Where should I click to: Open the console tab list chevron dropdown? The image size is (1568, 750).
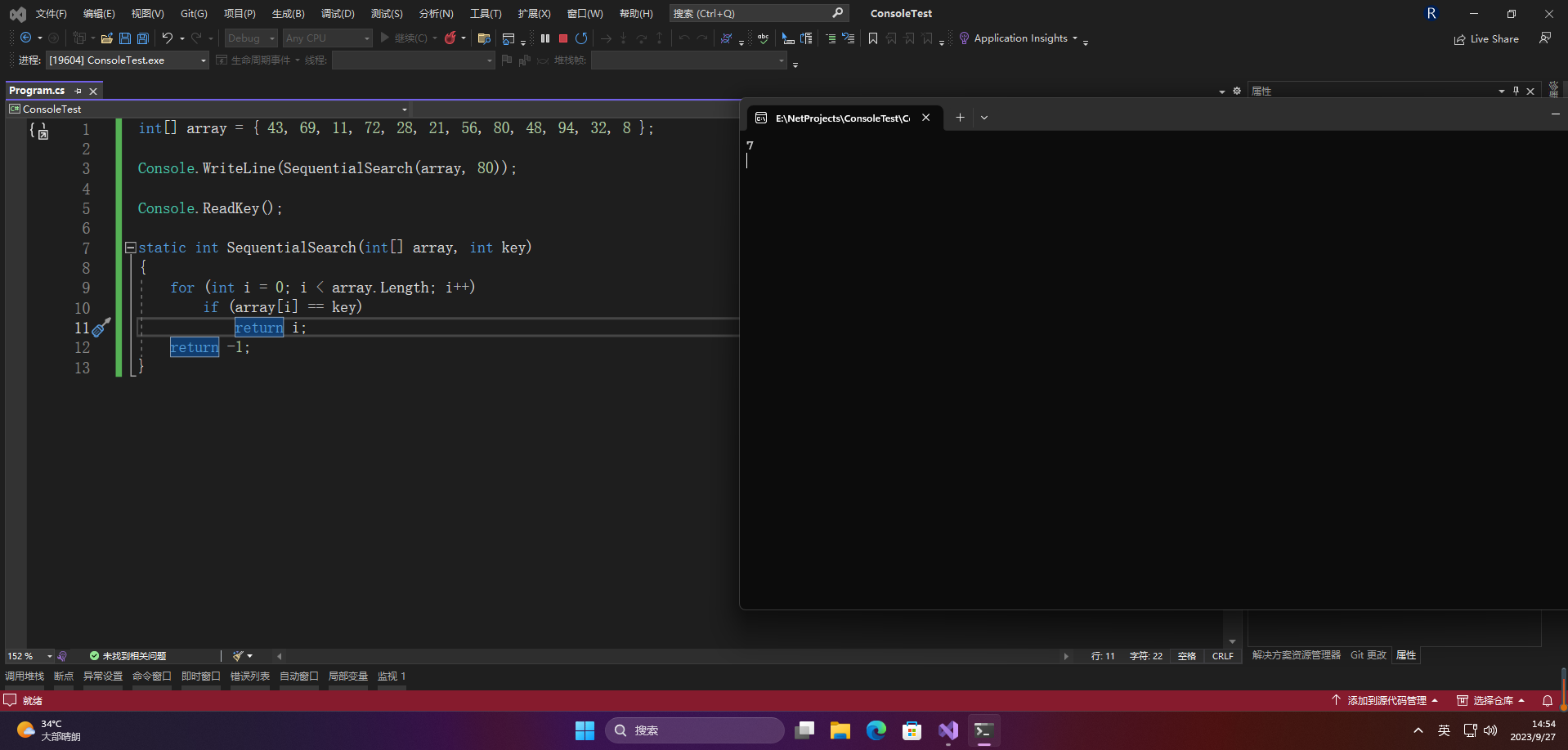click(x=984, y=118)
